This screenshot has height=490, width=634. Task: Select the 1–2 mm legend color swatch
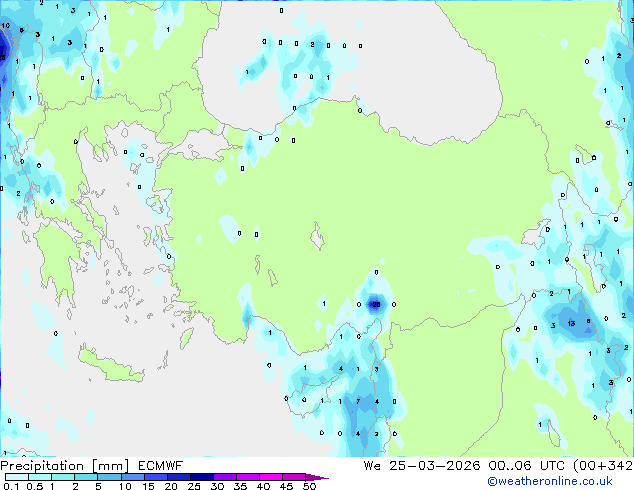63,477
